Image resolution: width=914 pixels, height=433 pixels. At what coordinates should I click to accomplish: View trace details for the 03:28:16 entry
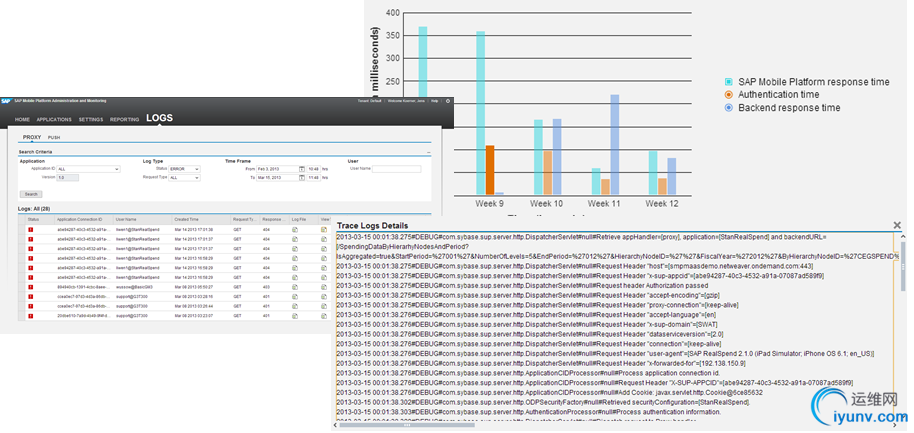pyautogui.click(x=324, y=297)
